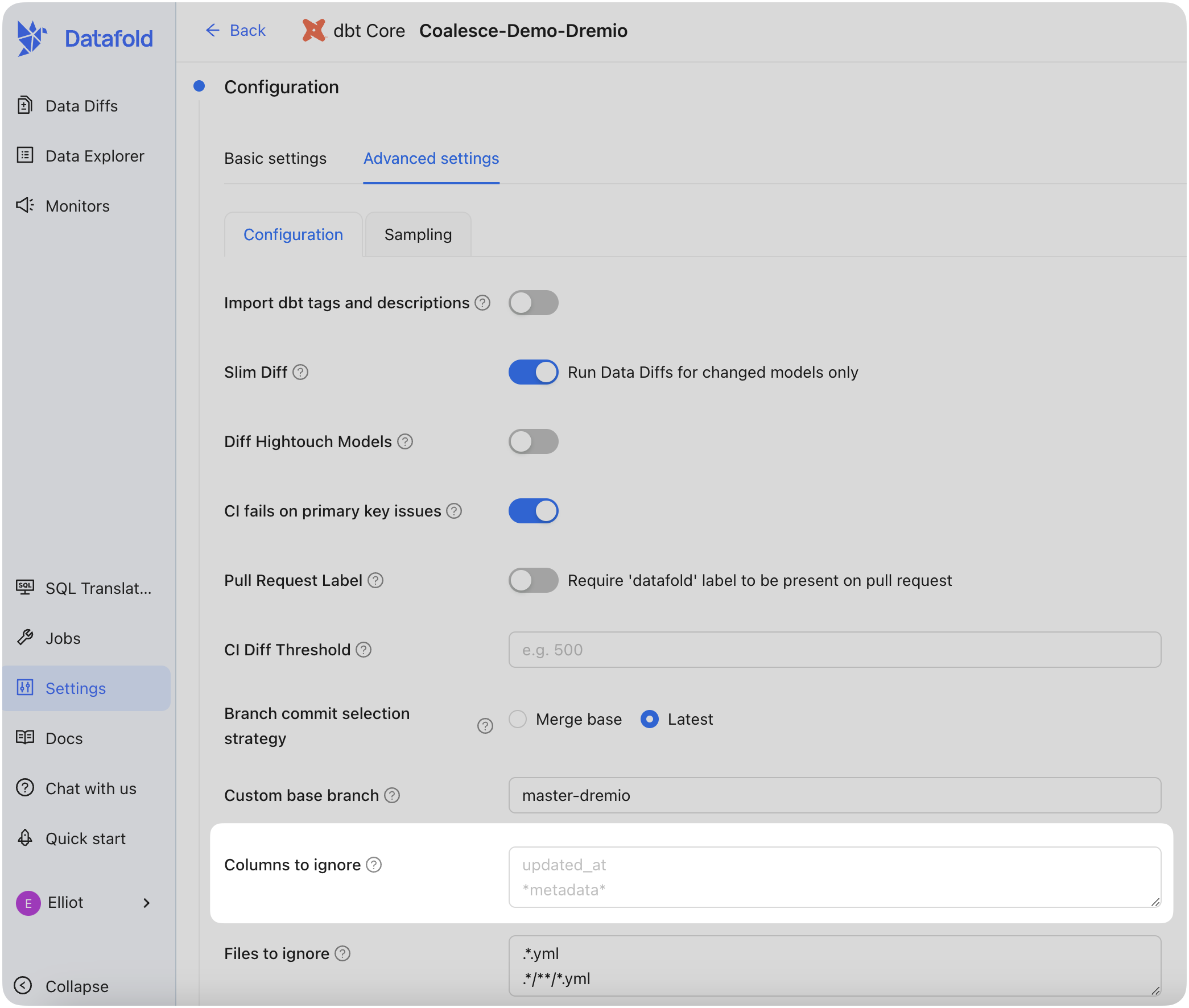Show help for Files to ignore
Screen dimensions: 1189x1008
point(342,954)
